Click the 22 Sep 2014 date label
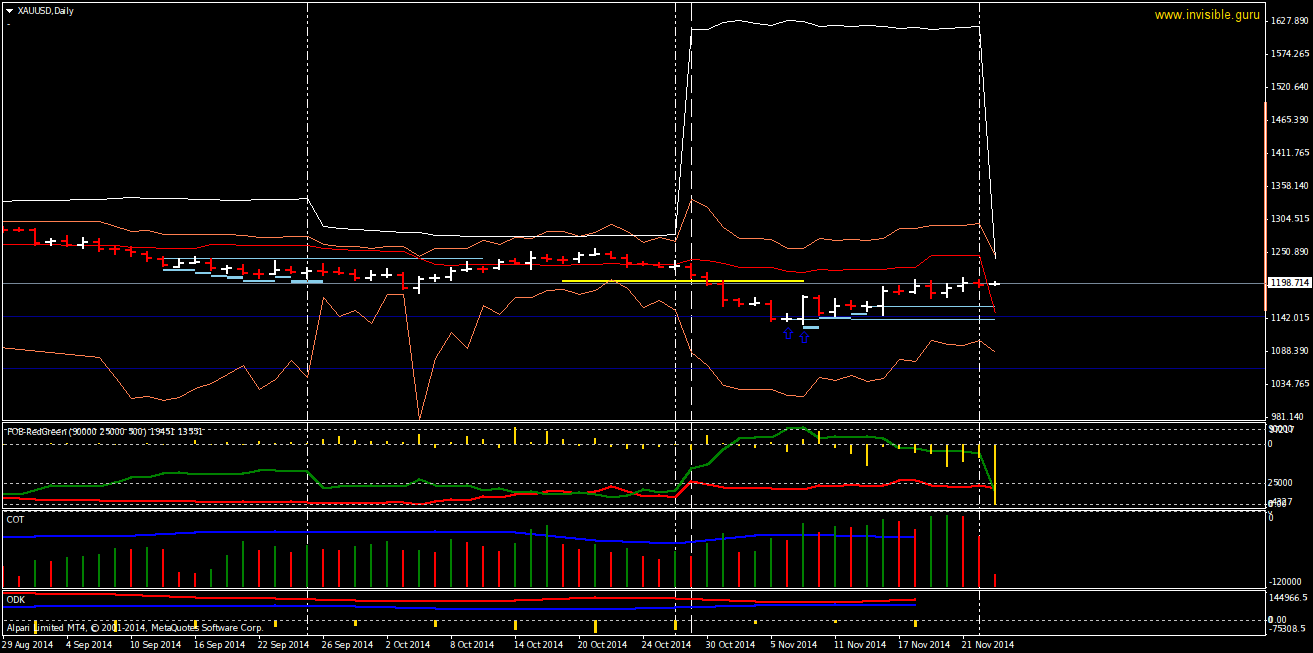The height and width of the screenshot is (653, 1313). (x=284, y=645)
